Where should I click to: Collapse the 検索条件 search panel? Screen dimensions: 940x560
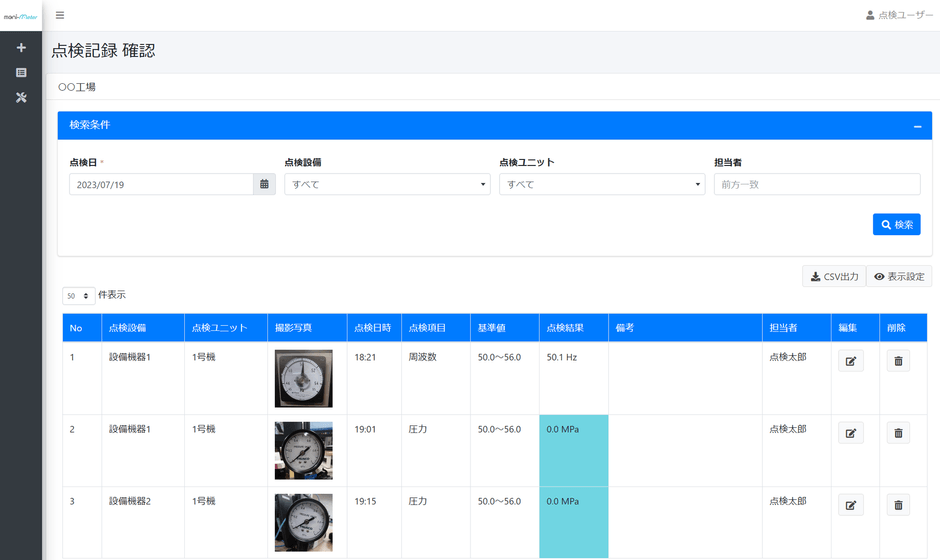(917, 126)
